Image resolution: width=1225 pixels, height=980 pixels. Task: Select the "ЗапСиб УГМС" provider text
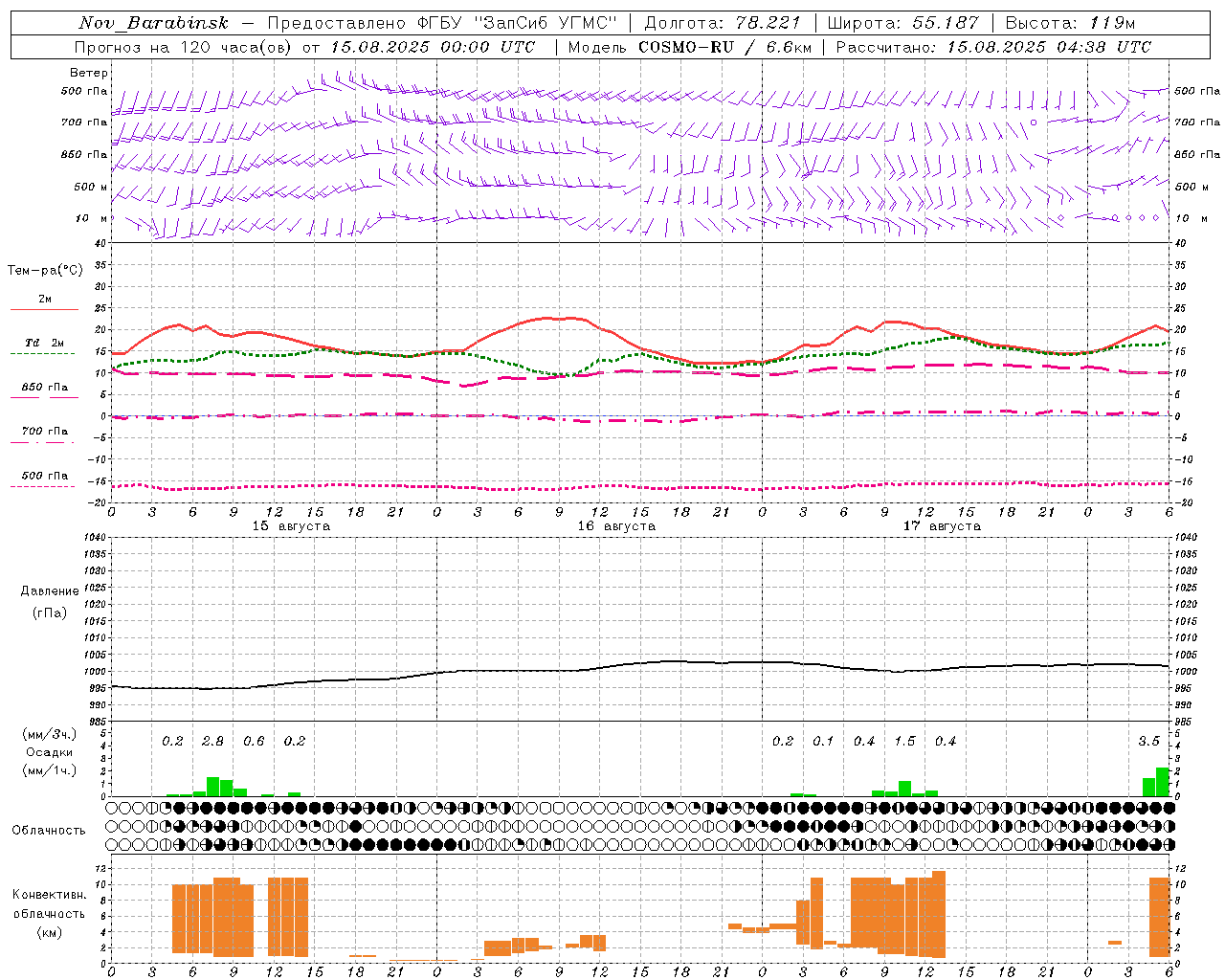pos(546,23)
